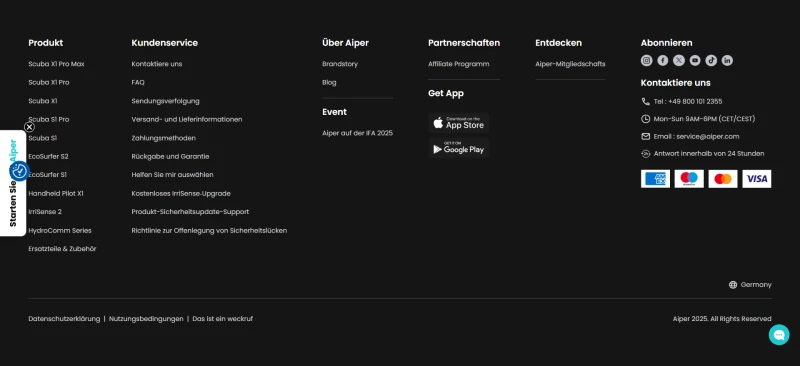The width and height of the screenshot is (800, 366).
Task: Open Sendungsverfolgung
Action: pyautogui.click(x=165, y=101)
